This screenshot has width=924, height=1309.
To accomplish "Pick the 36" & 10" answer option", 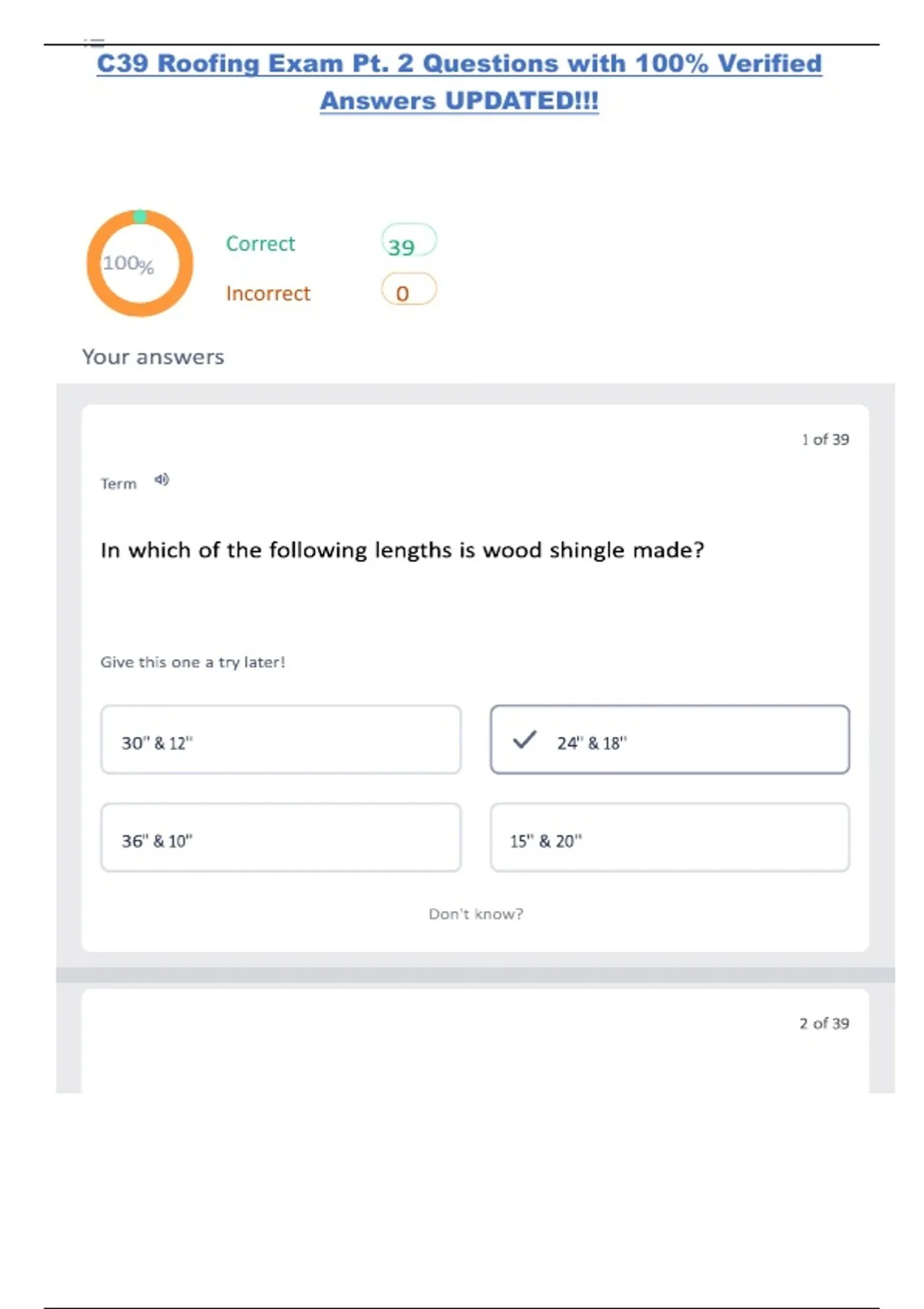I will click(281, 838).
